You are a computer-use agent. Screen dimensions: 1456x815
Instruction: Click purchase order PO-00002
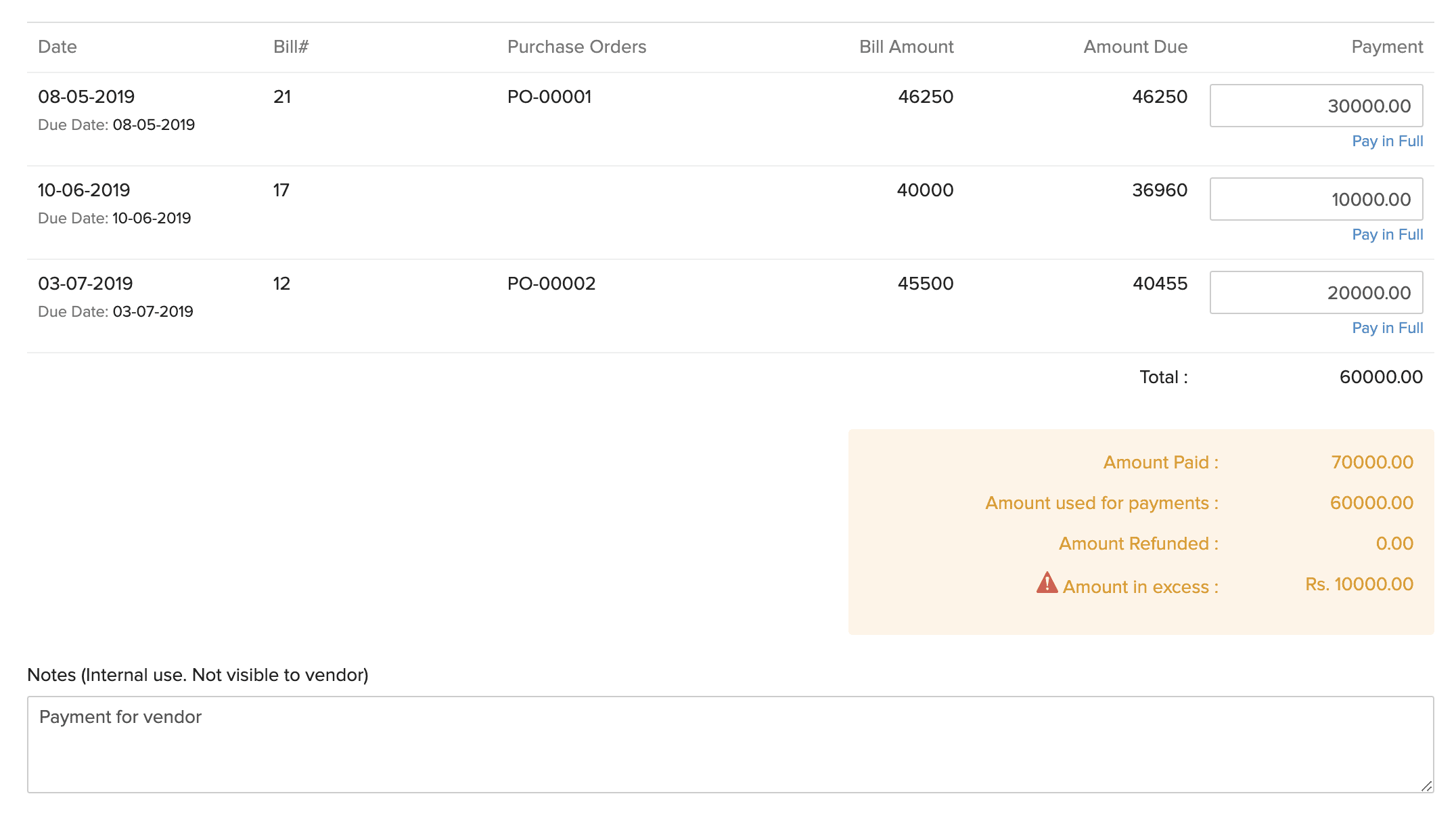pos(551,284)
